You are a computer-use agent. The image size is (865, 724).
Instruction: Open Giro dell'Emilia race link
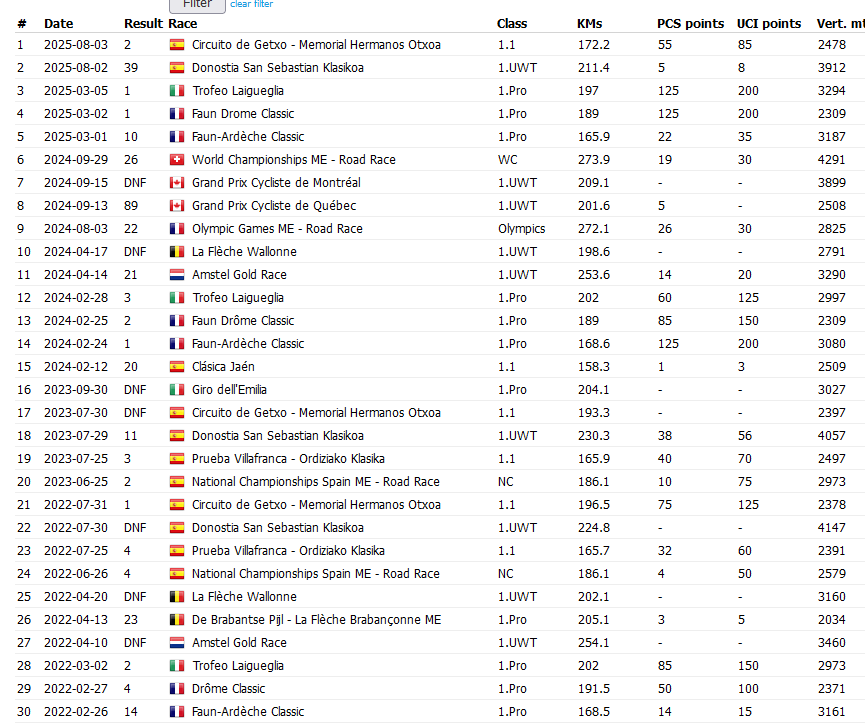pyautogui.click(x=229, y=390)
